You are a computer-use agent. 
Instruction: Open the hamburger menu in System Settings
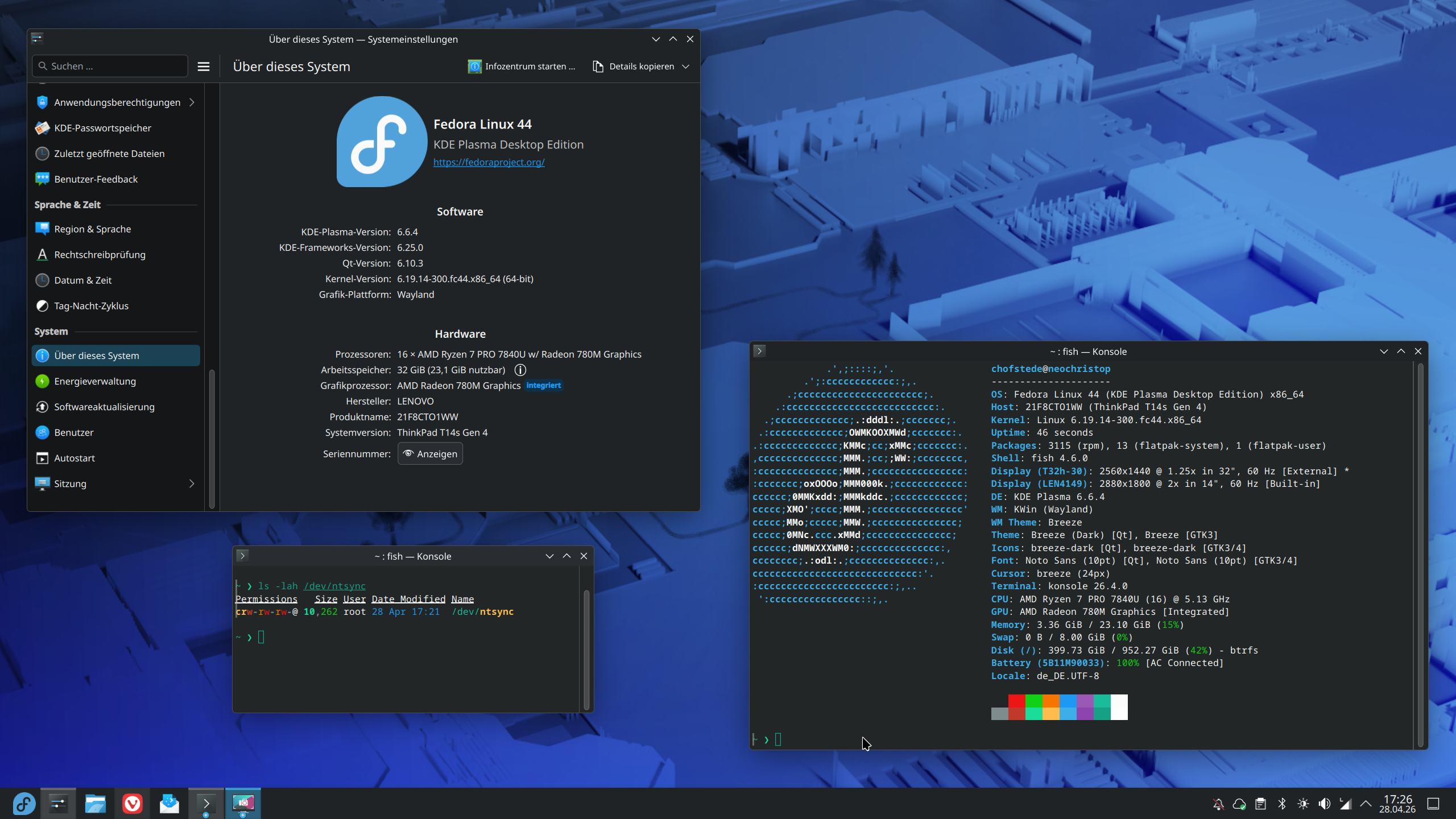coord(203,67)
